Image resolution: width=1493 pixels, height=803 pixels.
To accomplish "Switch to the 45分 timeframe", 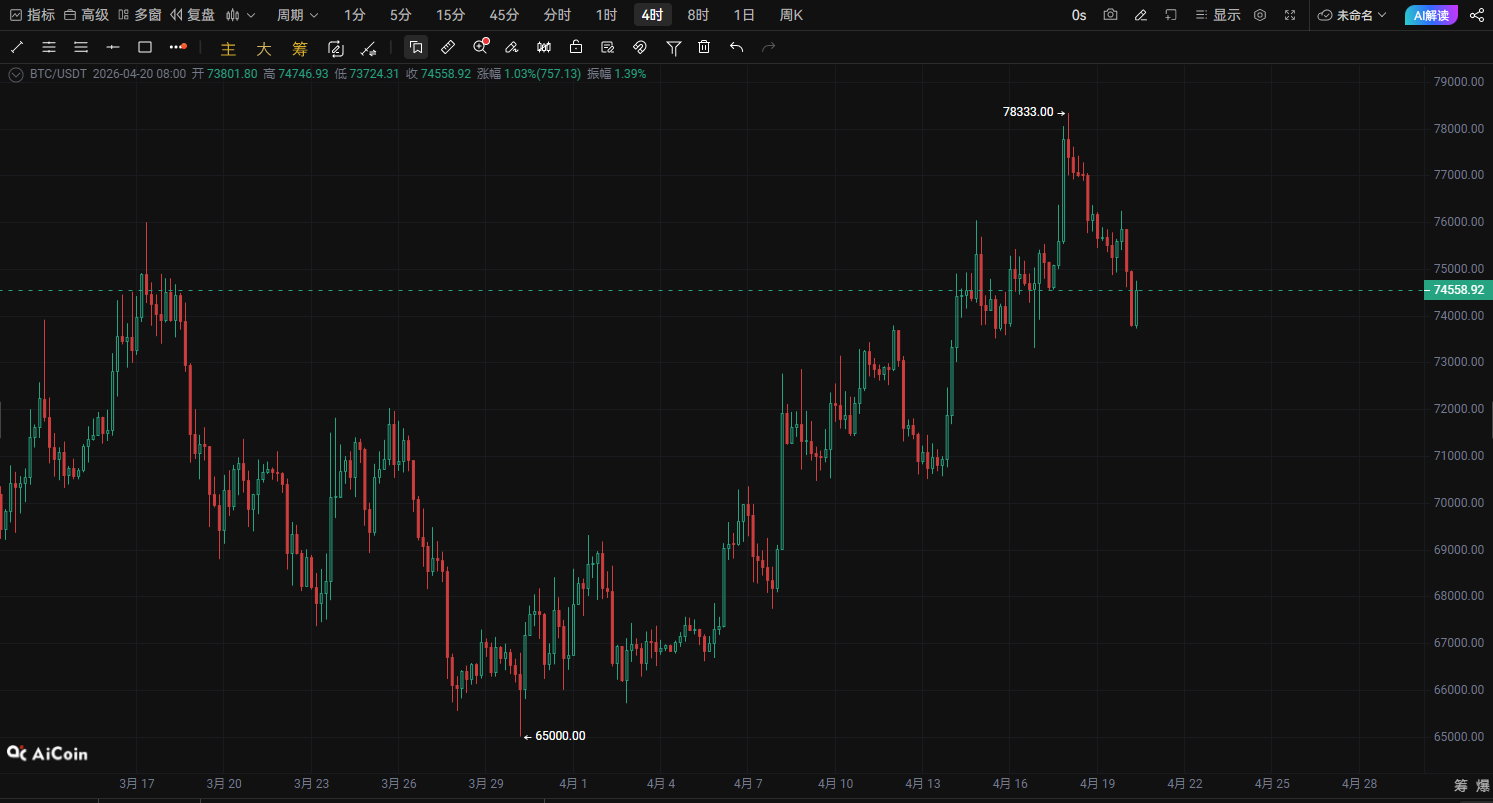I will click(504, 15).
